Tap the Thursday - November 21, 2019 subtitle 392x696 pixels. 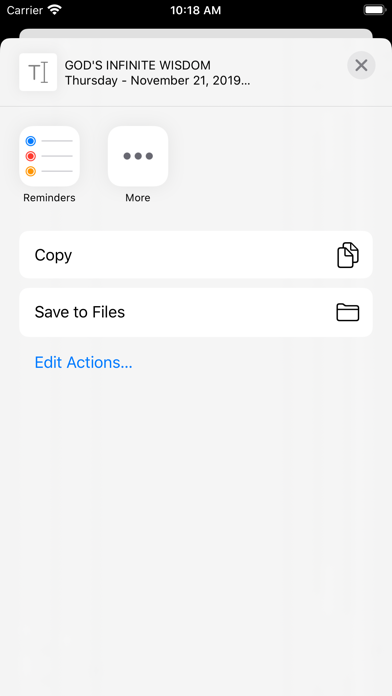[158, 80]
